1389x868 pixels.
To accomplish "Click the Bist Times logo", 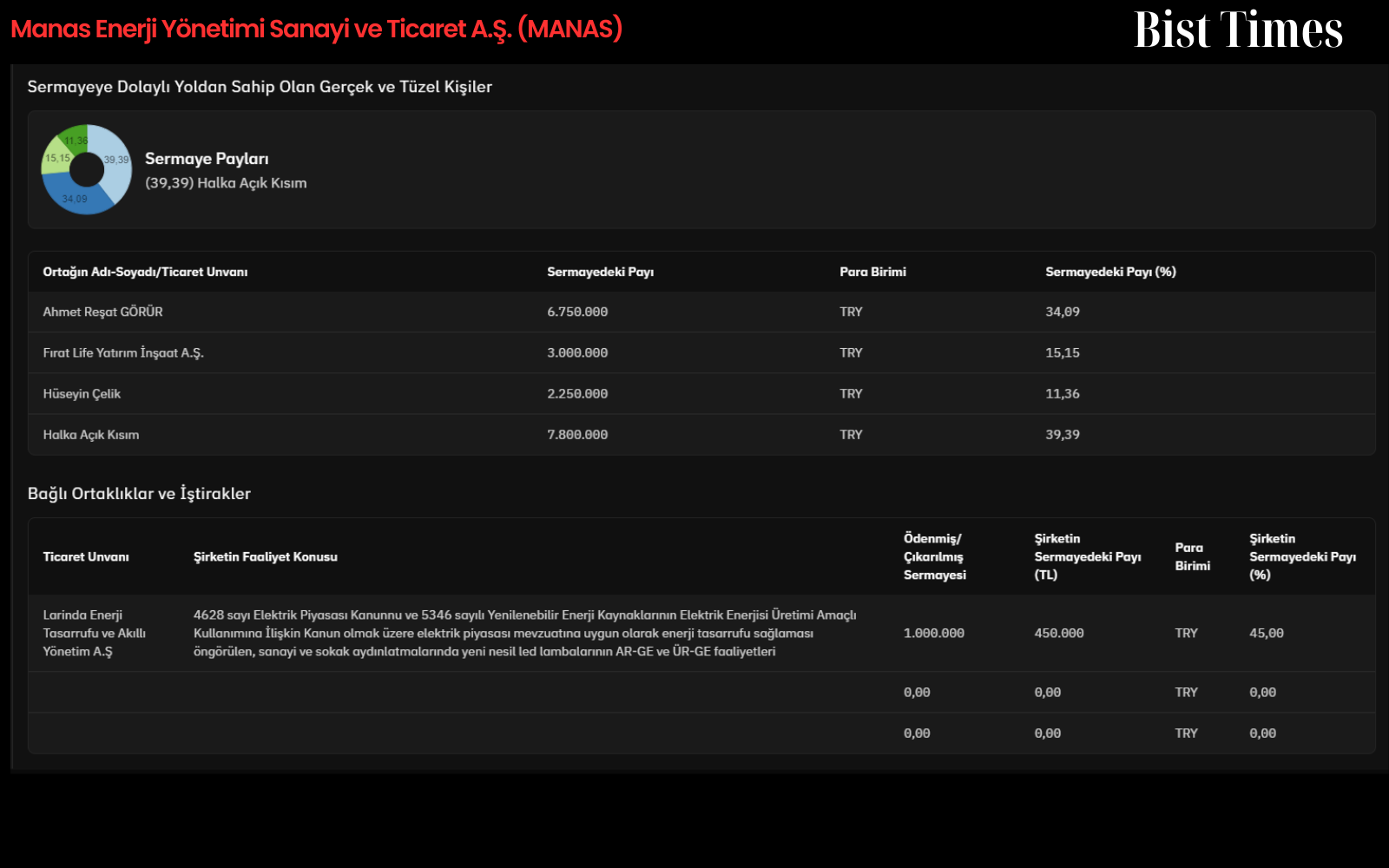I will click(1238, 30).
